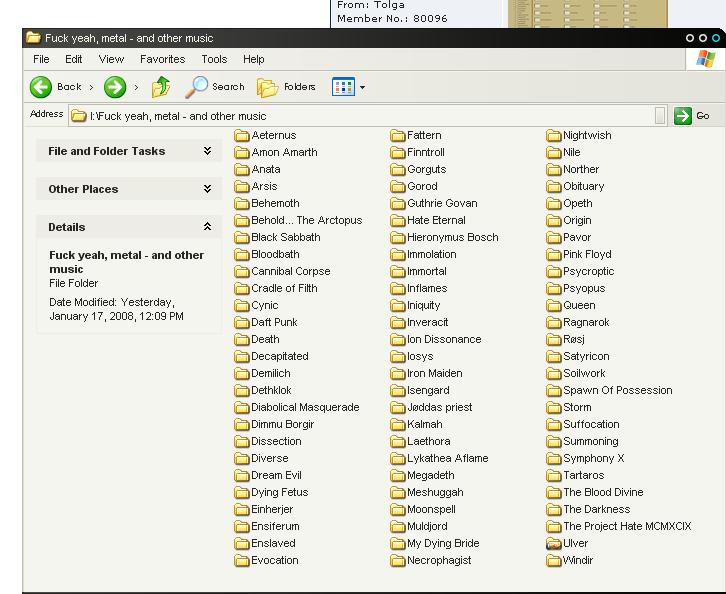Image resolution: width=726 pixels, height=594 pixels.
Task: Click the Views grid icon
Action: coord(343,87)
